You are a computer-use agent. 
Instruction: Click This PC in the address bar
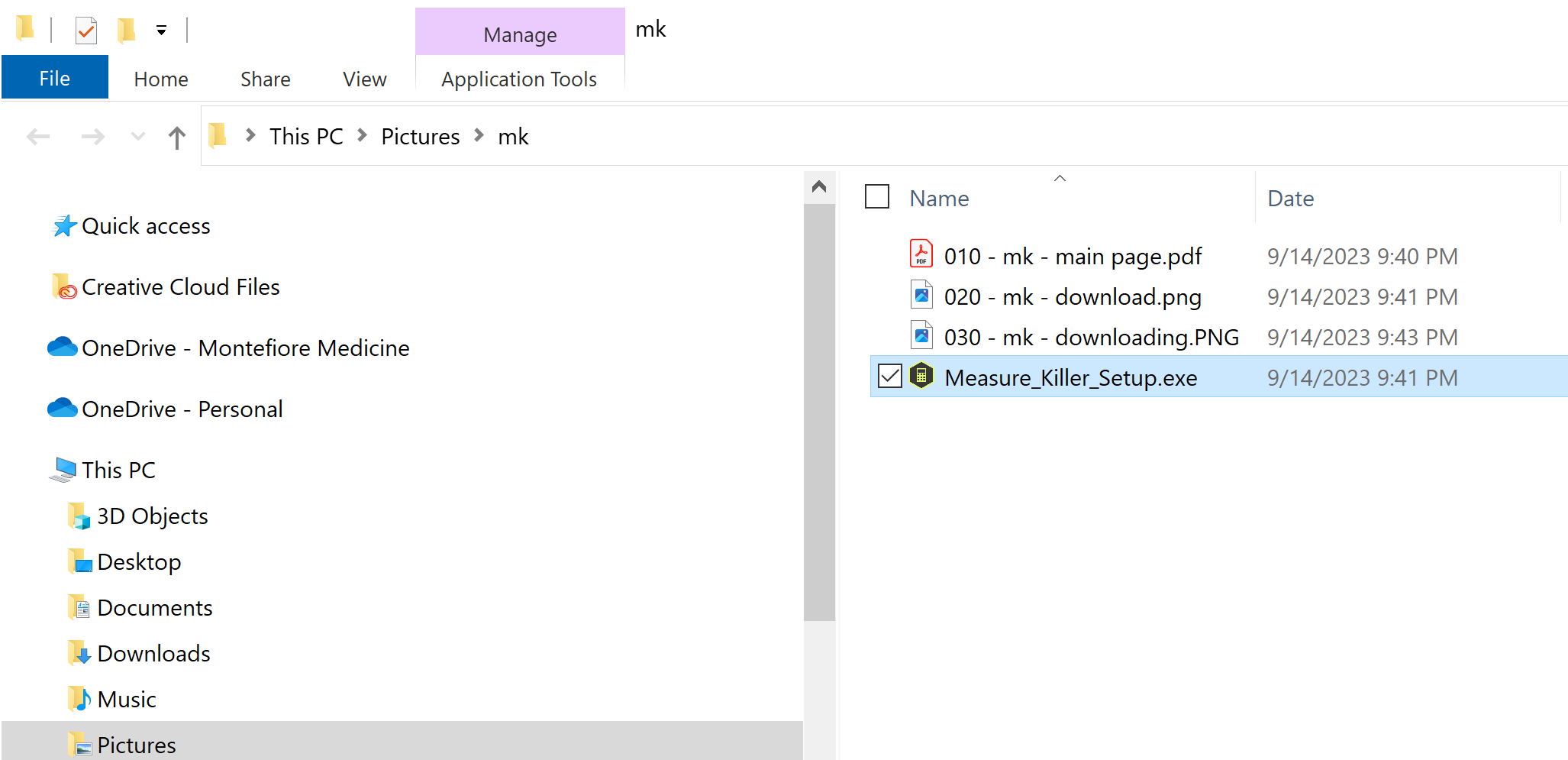pyautogui.click(x=305, y=136)
